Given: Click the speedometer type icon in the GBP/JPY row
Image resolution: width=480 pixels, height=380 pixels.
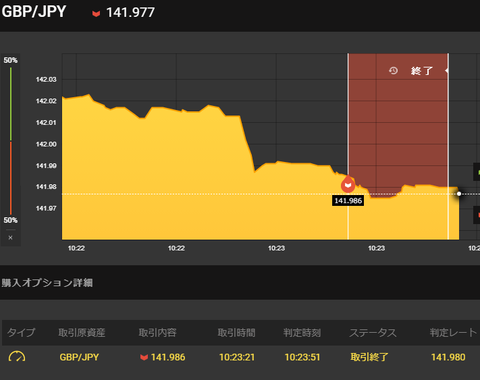Looking at the screenshot, I should [17, 357].
